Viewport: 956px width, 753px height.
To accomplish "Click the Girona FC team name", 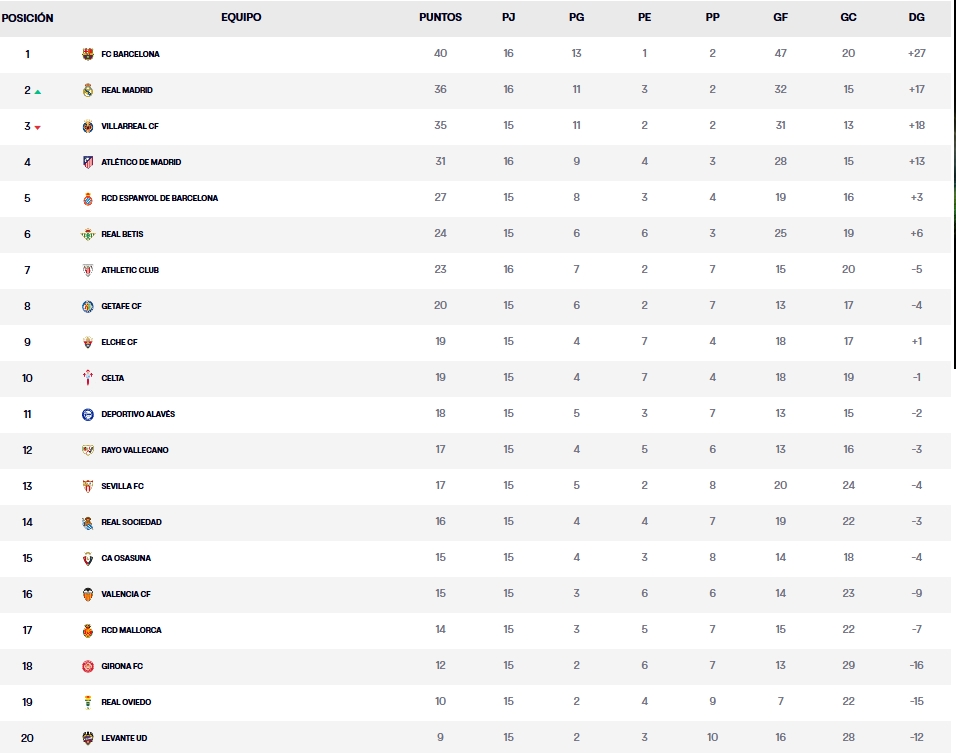I will (x=122, y=666).
